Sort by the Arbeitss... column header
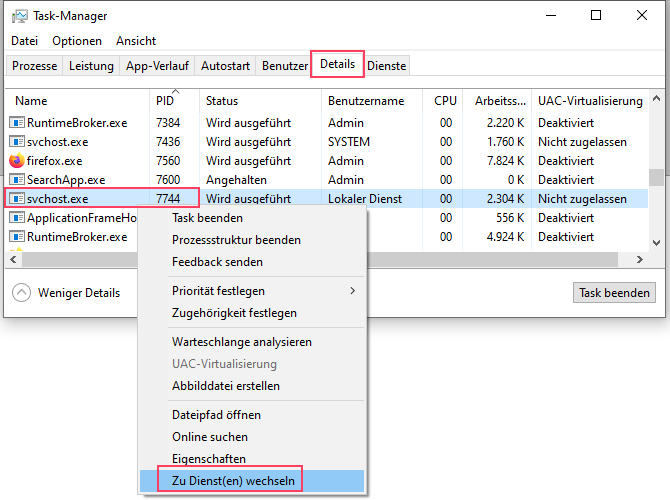The width and height of the screenshot is (670, 500). (497, 101)
